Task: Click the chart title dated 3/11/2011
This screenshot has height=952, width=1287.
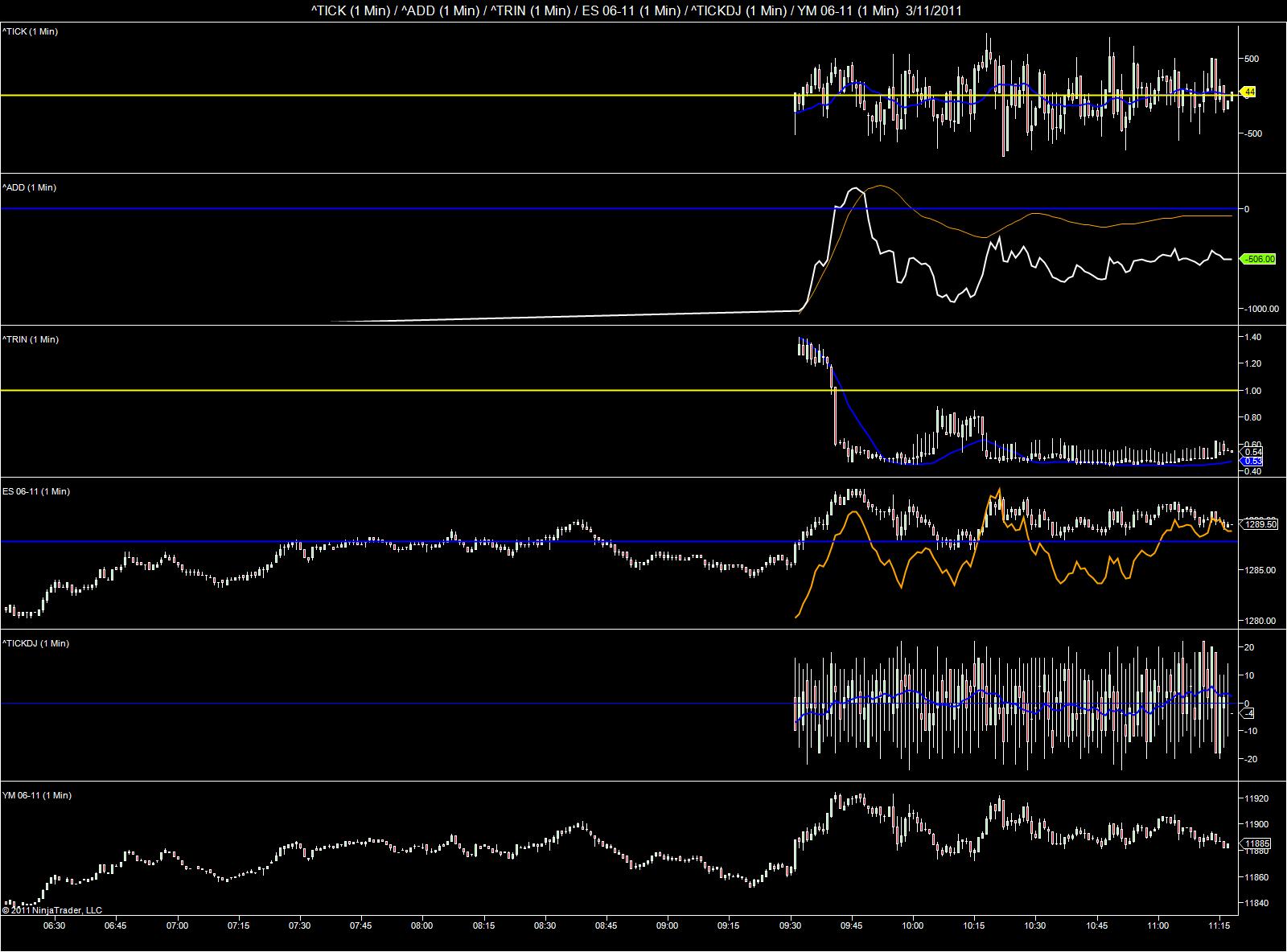Action: point(636,10)
